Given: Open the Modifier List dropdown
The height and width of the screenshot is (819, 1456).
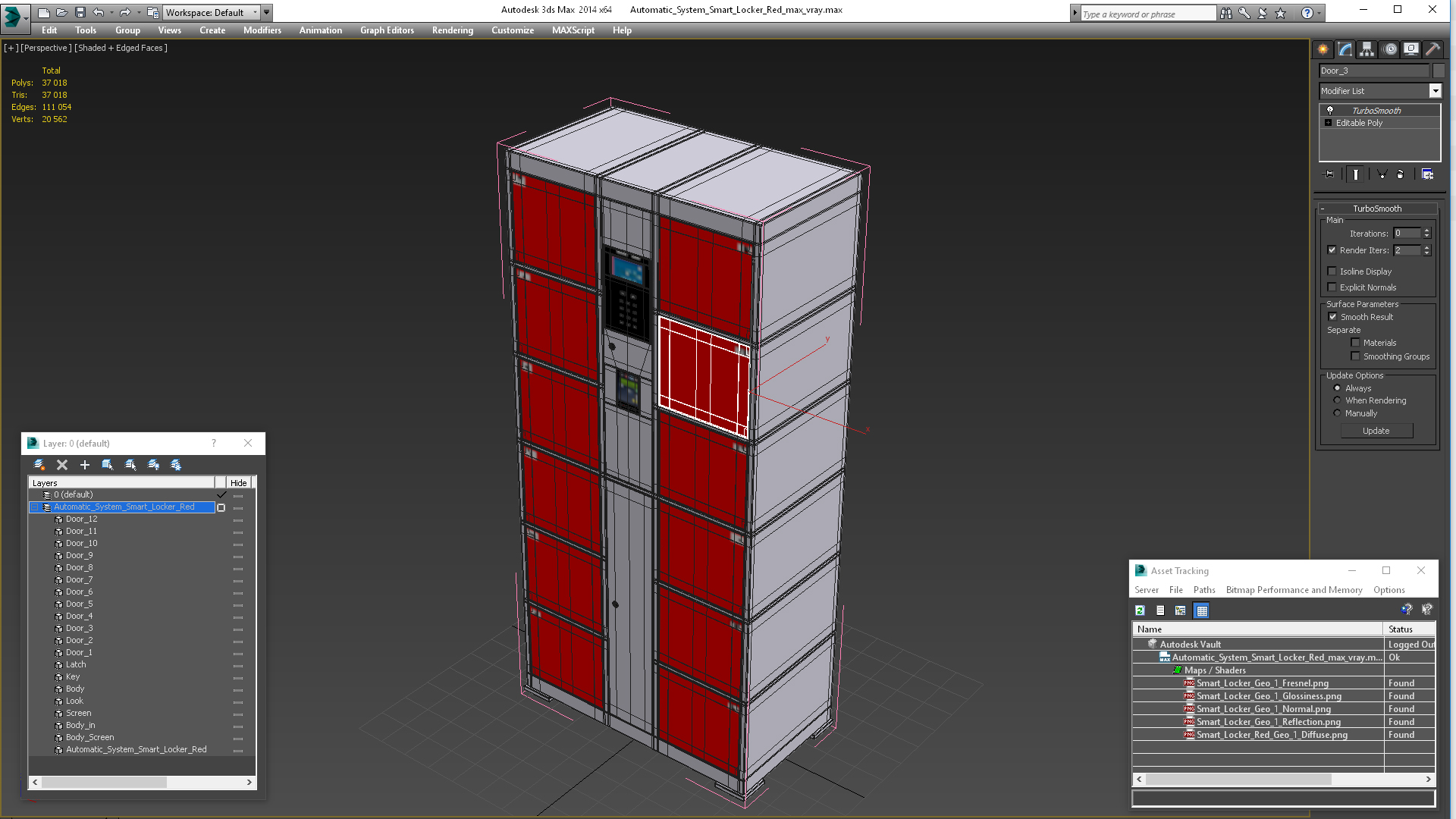Looking at the screenshot, I should point(1435,91).
